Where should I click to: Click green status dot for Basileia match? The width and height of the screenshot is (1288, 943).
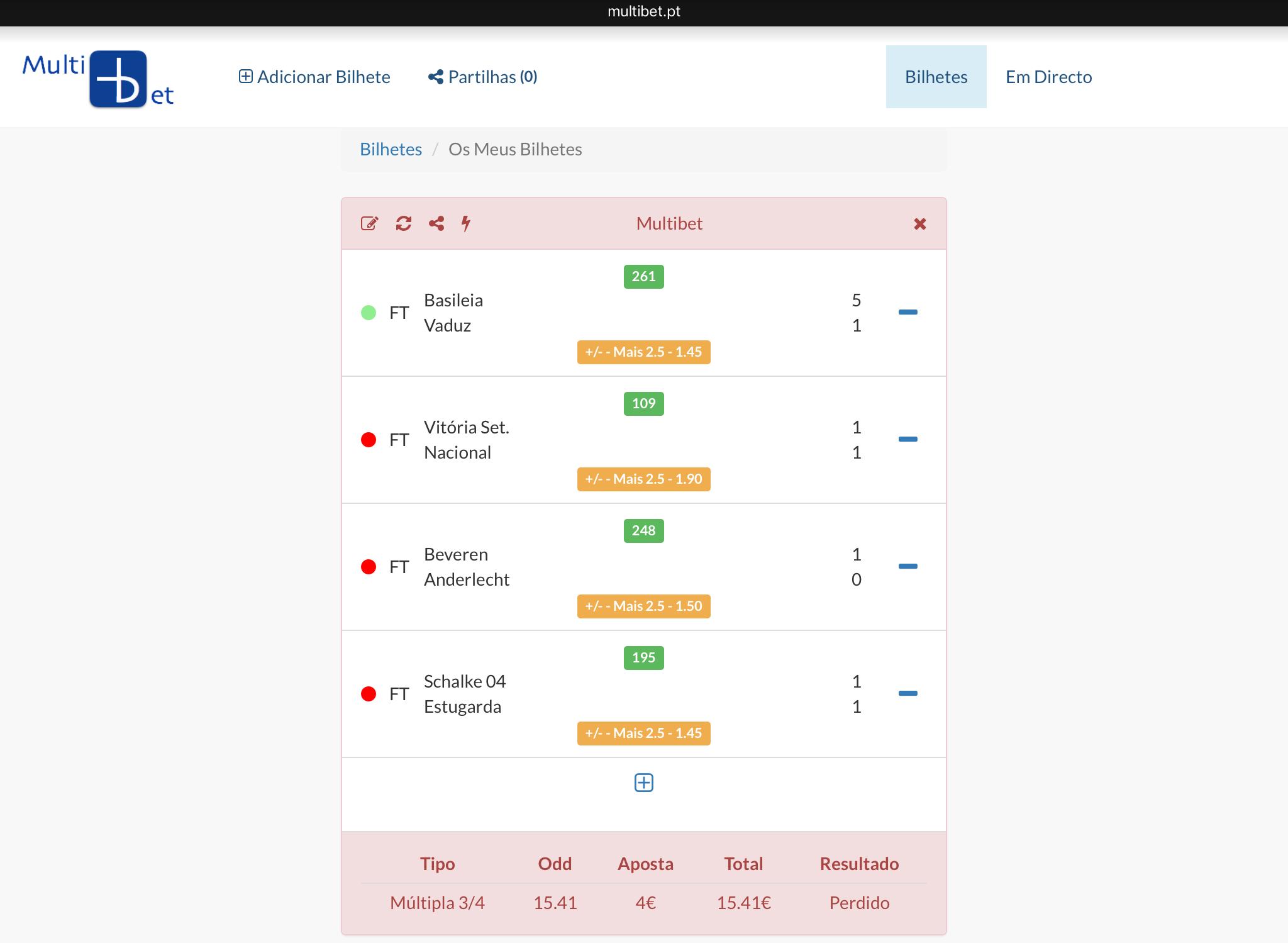click(x=369, y=313)
